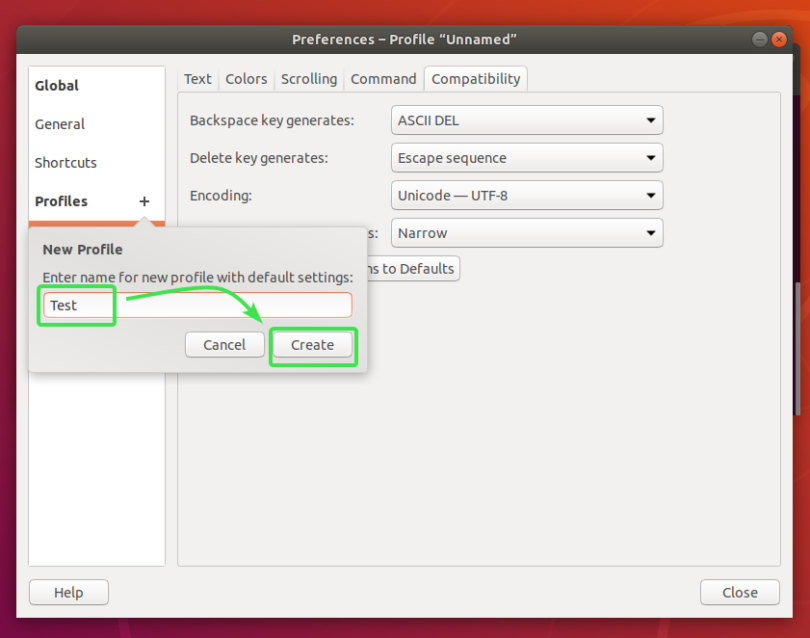Click Close to exit Preferences
This screenshot has width=810, height=638.
click(x=739, y=592)
